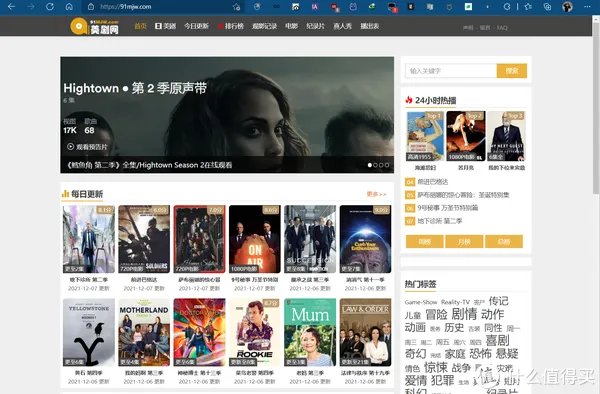Open the Top 2 hot thumbnail labeled 1080P
The height and width of the screenshot is (394, 600).
click(466, 136)
